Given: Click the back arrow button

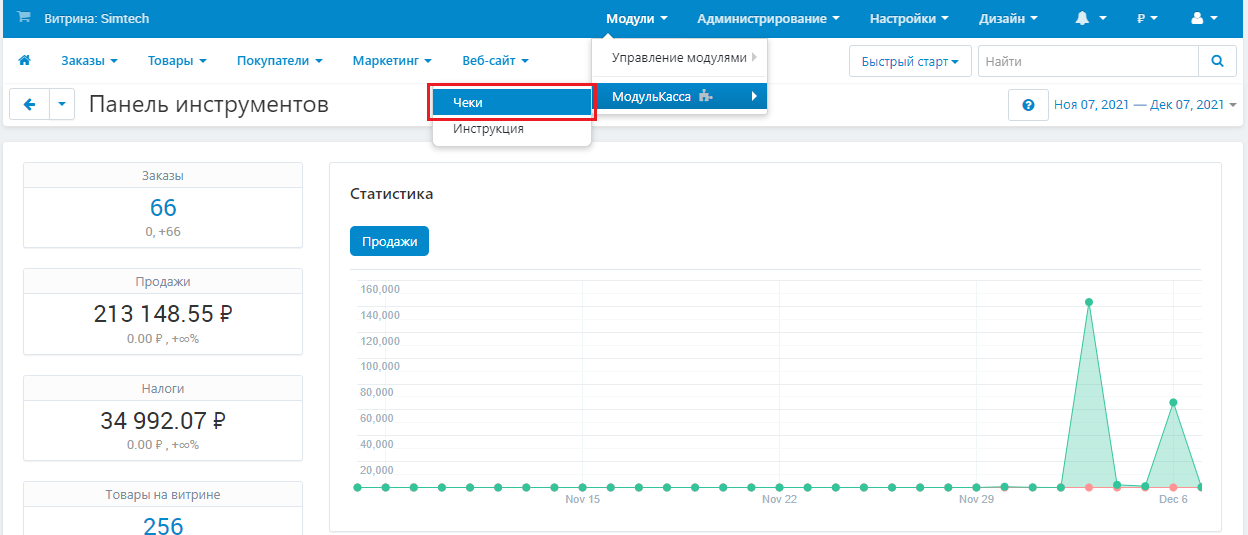Looking at the screenshot, I should click(29, 104).
